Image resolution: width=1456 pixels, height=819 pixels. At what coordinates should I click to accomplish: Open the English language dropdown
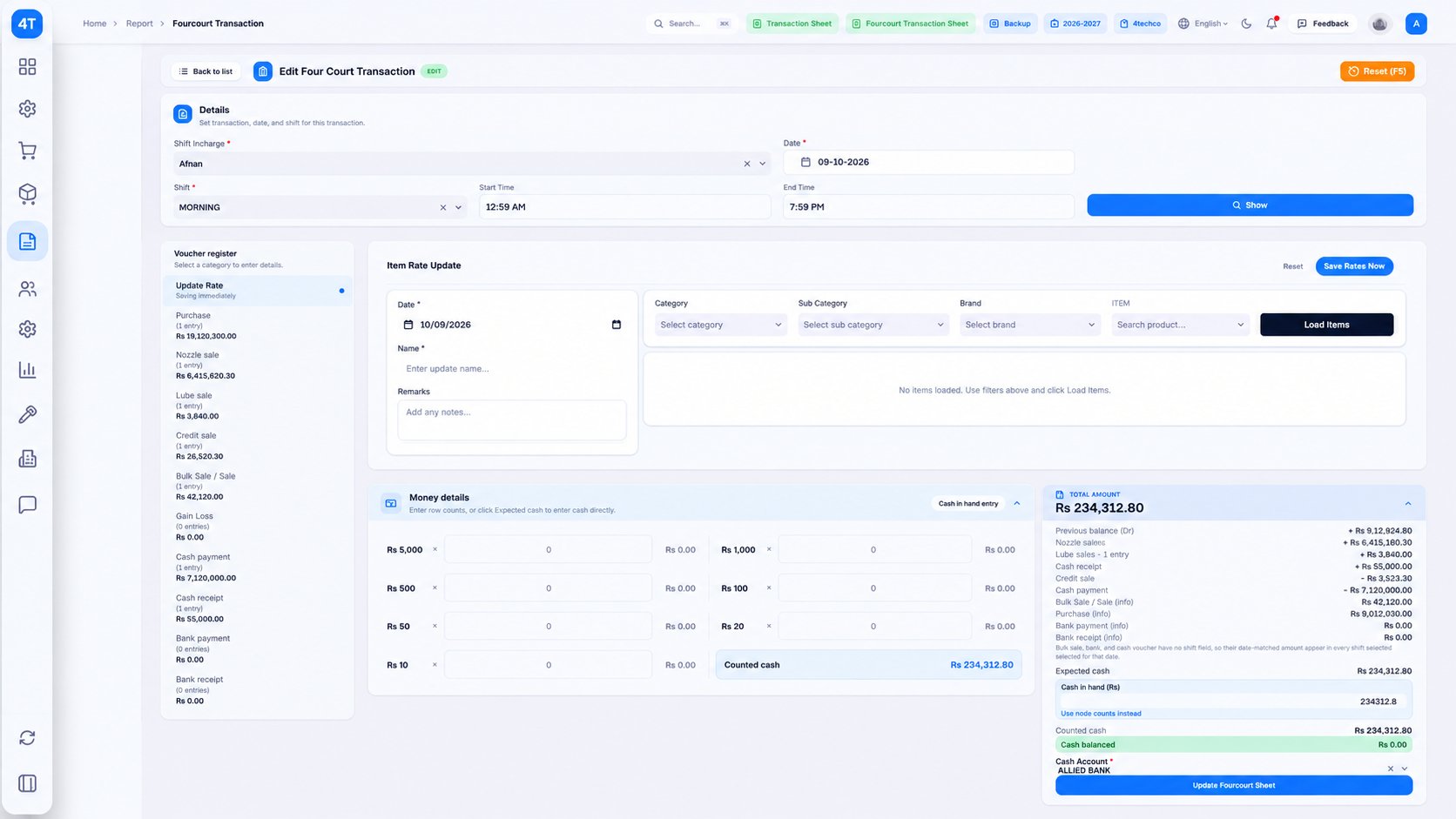[x=1203, y=23]
